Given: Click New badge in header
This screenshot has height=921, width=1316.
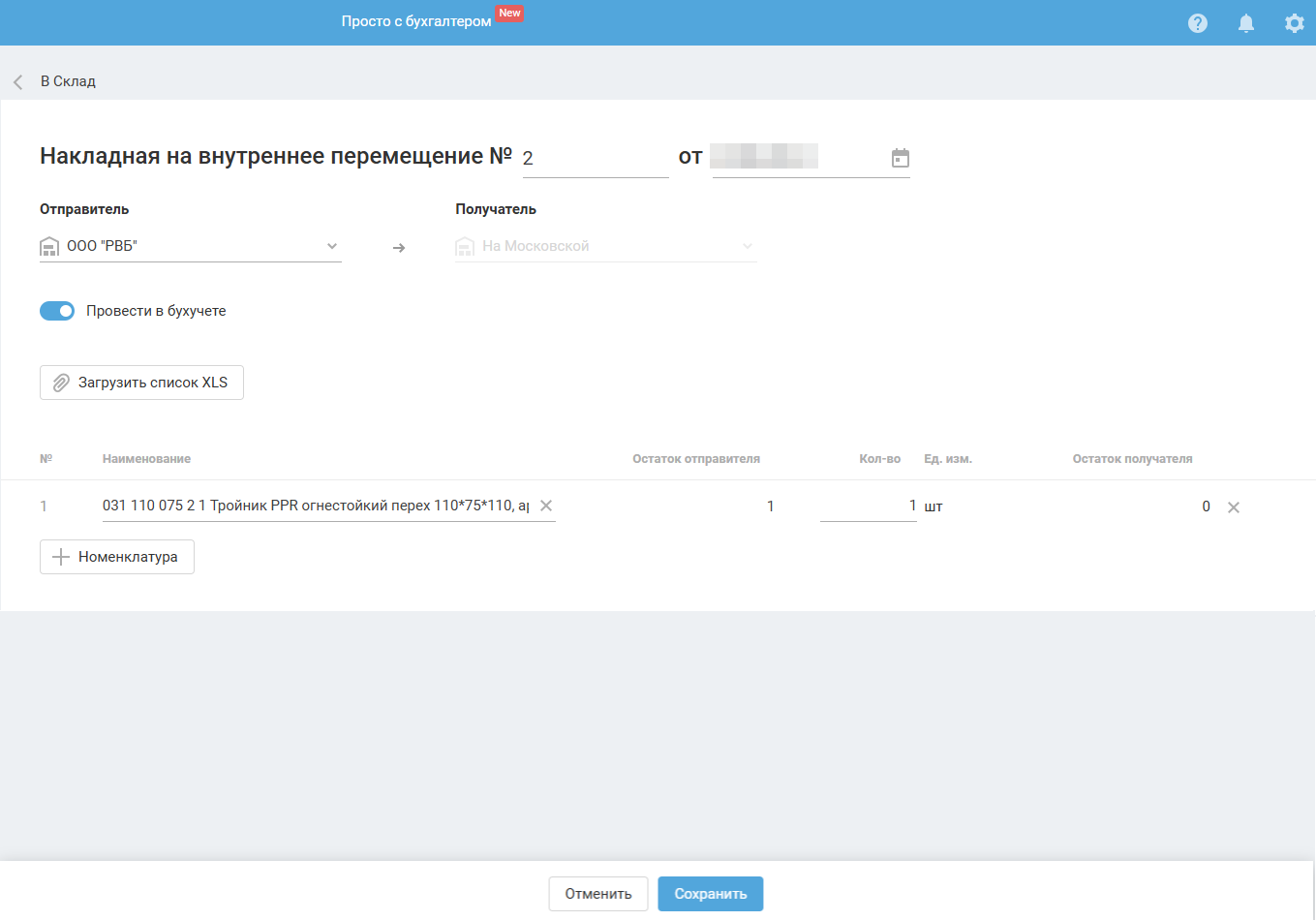Looking at the screenshot, I should coord(509,13).
